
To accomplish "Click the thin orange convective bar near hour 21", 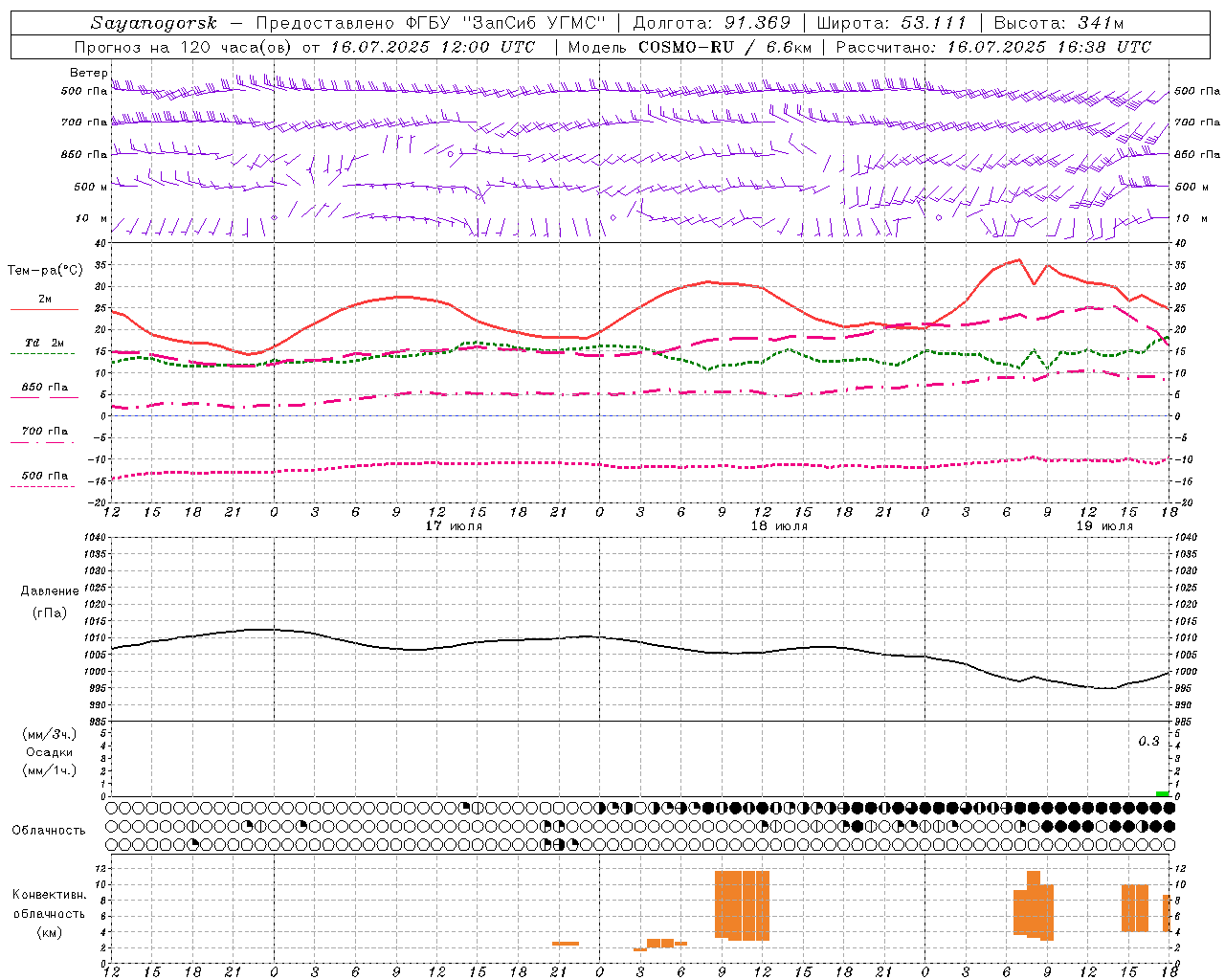I will click(565, 944).
